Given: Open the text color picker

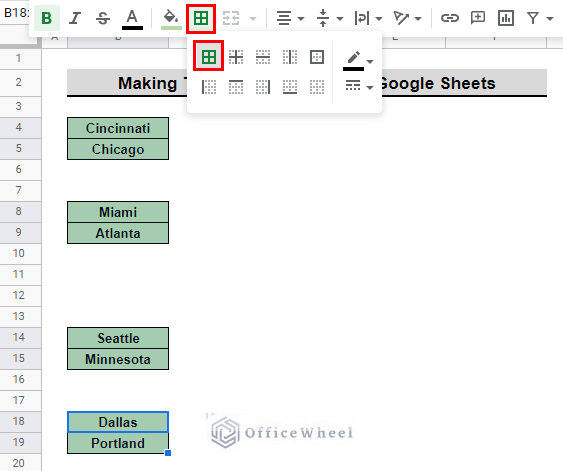Looking at the screenshot, I should click(x=132, y=19).
